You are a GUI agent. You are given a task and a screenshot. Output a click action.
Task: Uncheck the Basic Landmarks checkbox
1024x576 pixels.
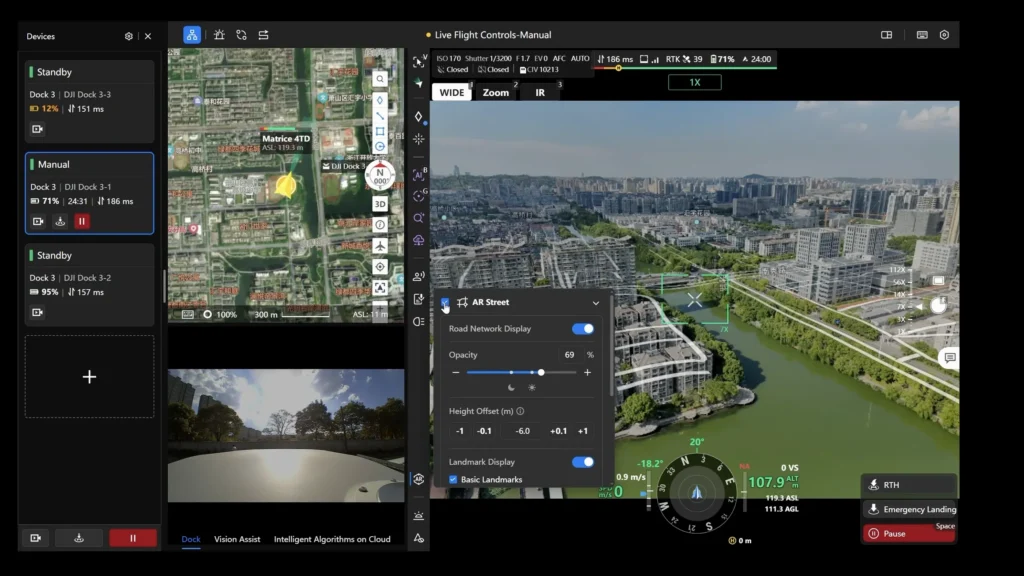tap(453, 480)
